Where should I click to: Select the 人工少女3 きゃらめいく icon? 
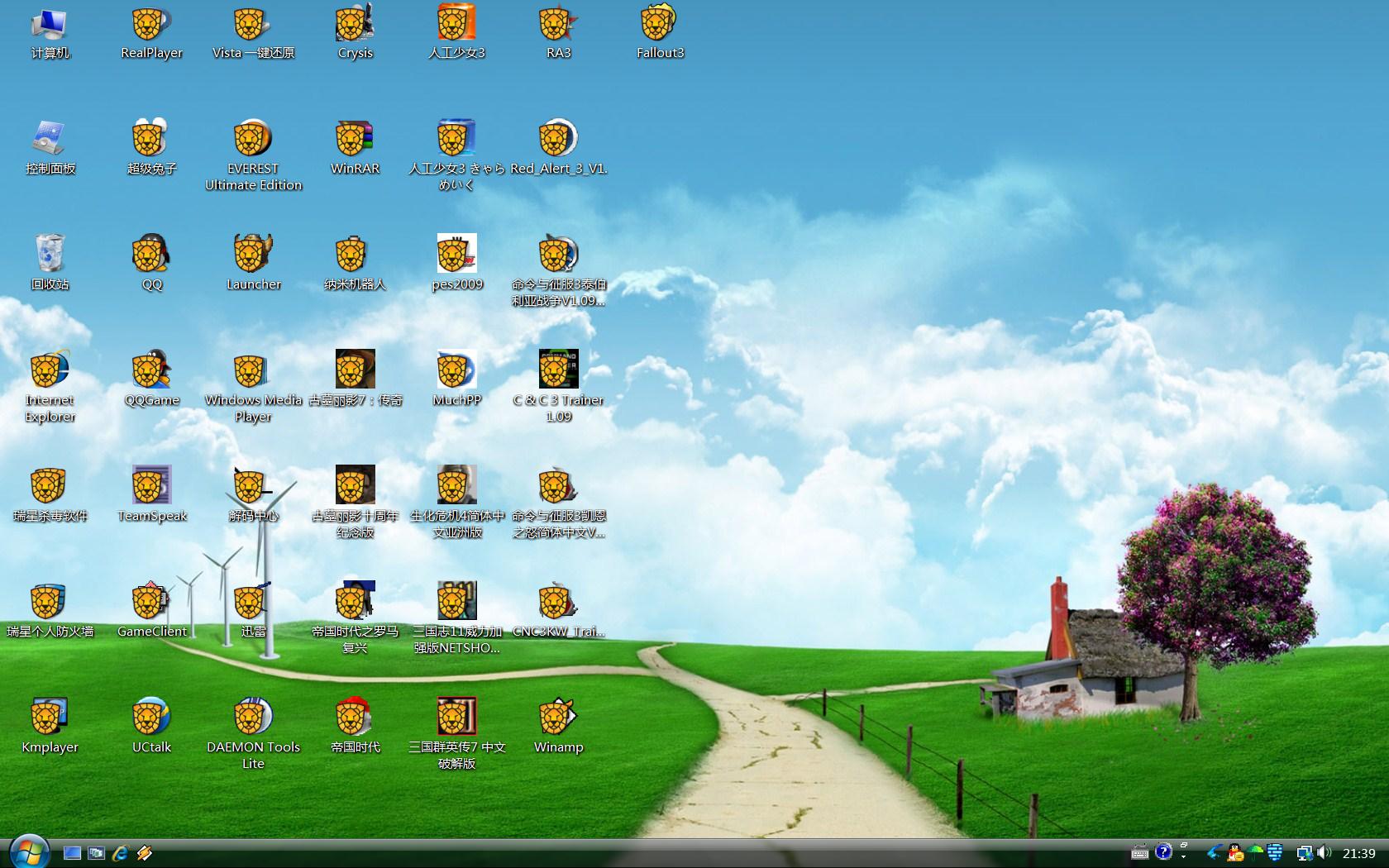(456, 156)
